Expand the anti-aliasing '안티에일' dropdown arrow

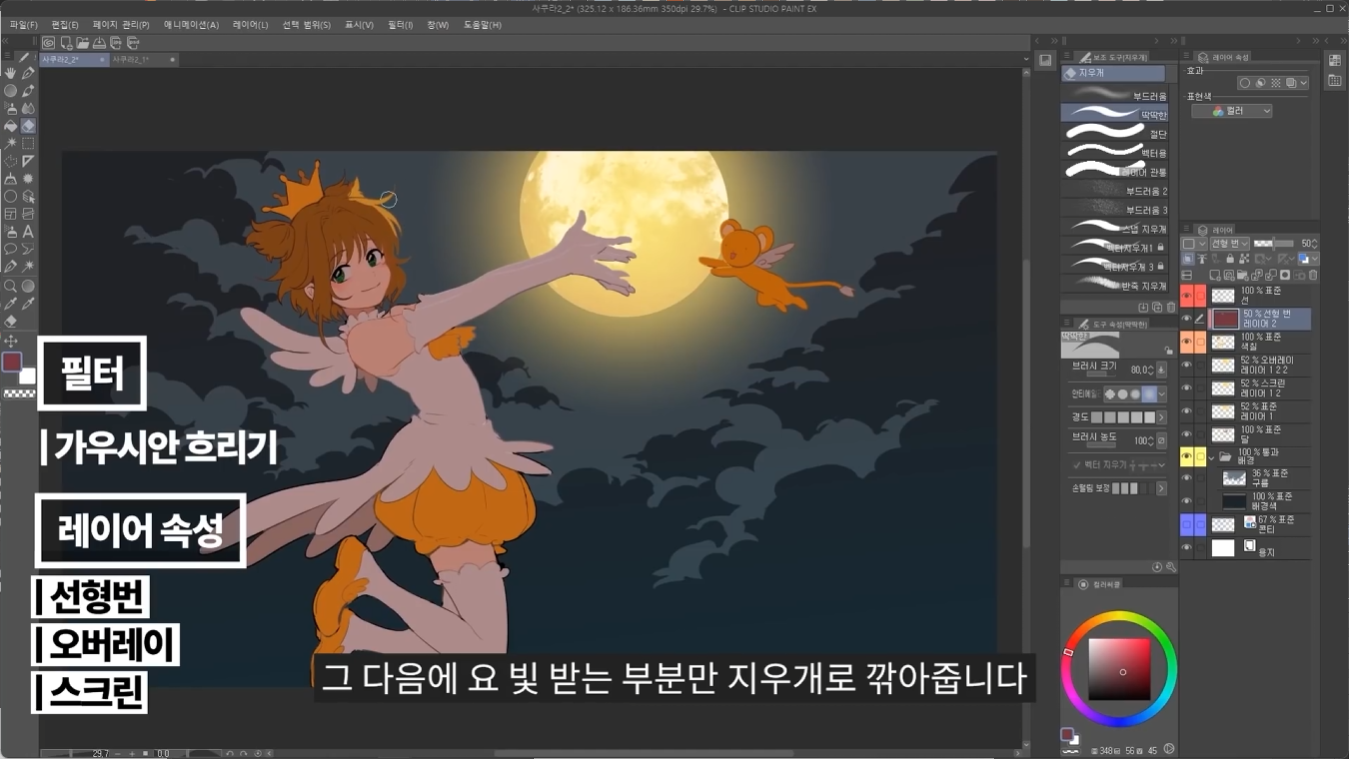[x=1162, y=394]
